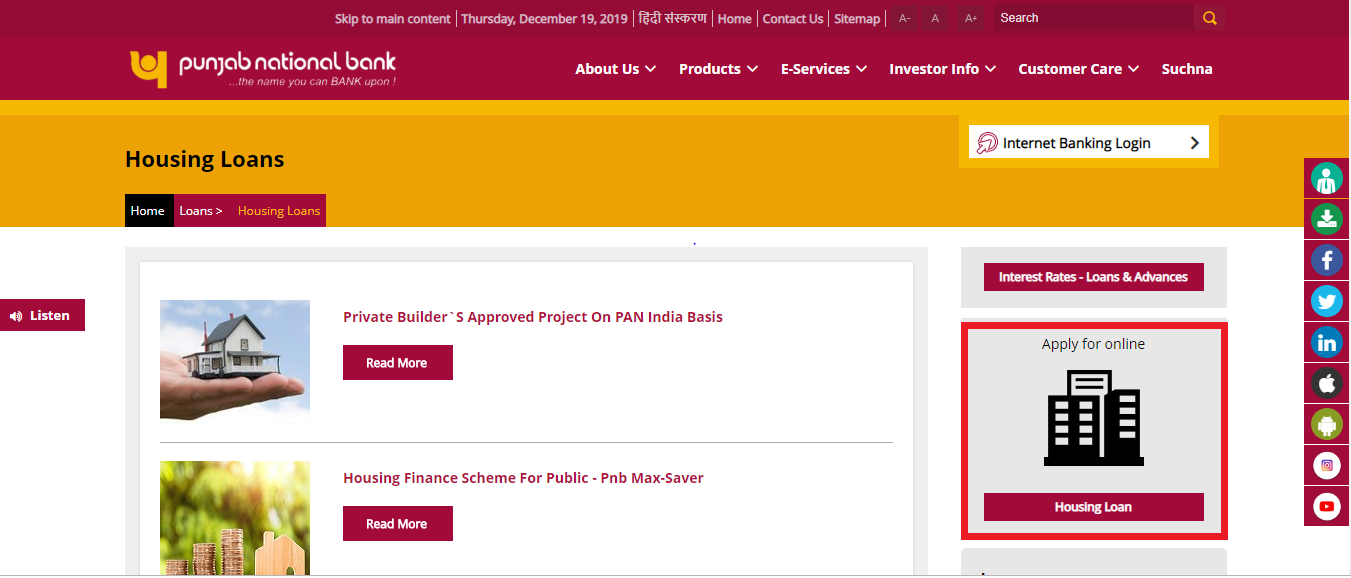Open Interest Rates - Loans & Advances button
The height and width of the screenshot is (578, 1351).
coord(1094,277)
